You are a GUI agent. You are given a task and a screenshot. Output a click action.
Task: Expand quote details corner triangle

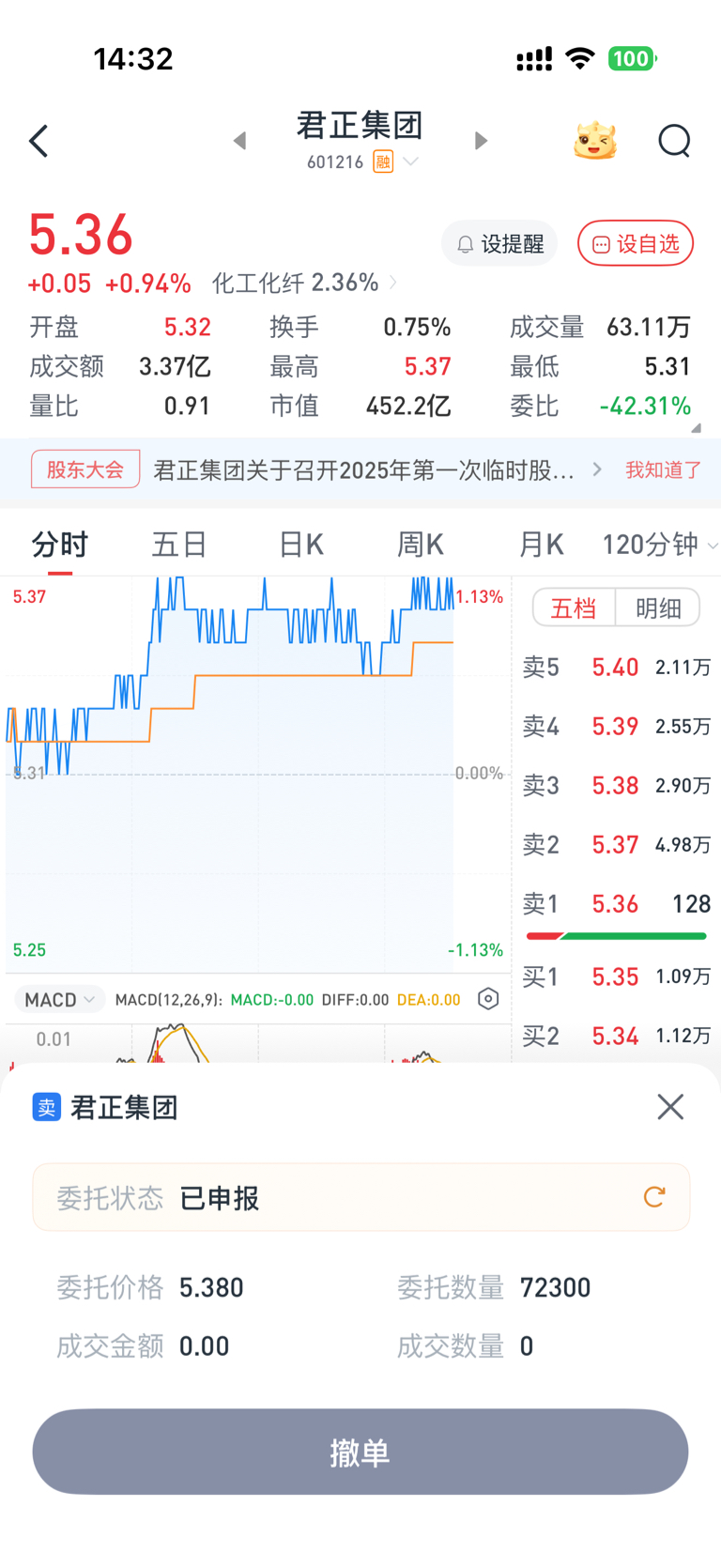(x=697, y=427)
